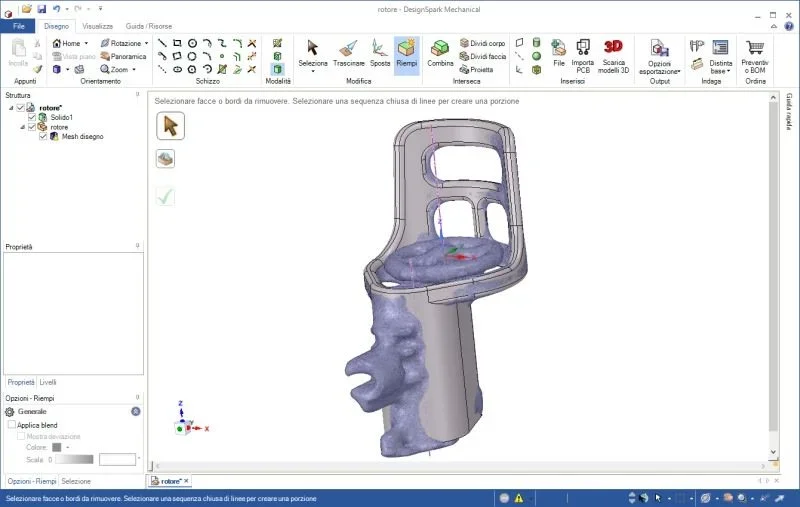Switch to the Livelli panel tab
The height and width of the screenshot is (507, 800).
[x=48, y=382]
